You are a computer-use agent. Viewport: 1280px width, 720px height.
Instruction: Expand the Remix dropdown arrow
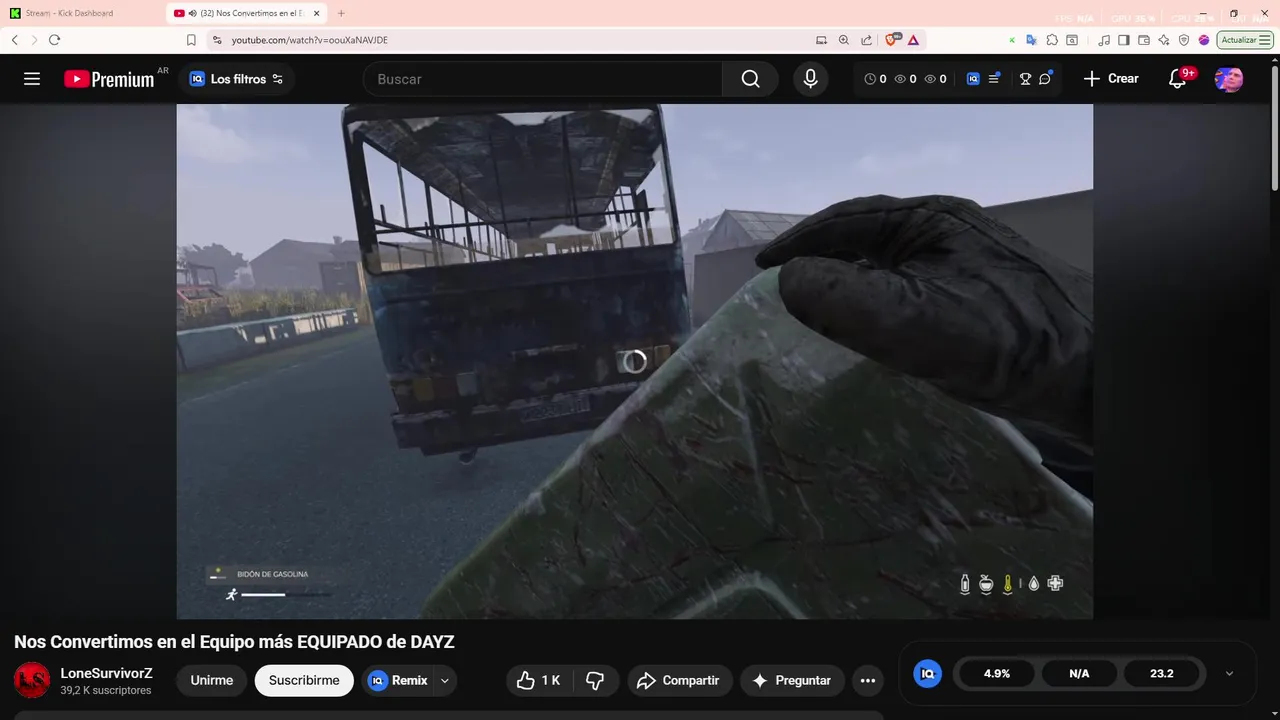tap(445, 680)
